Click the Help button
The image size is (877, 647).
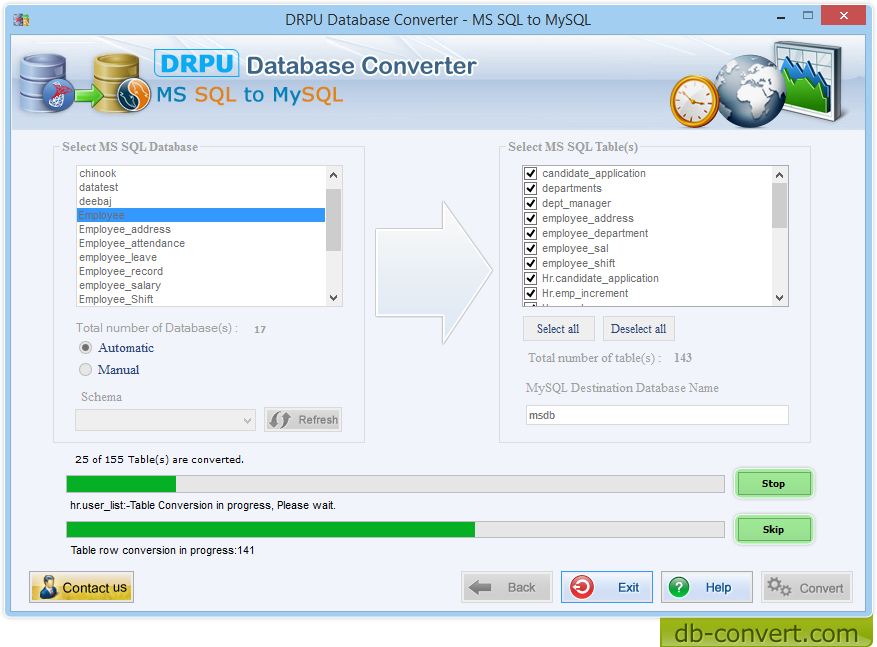point(706,587)
